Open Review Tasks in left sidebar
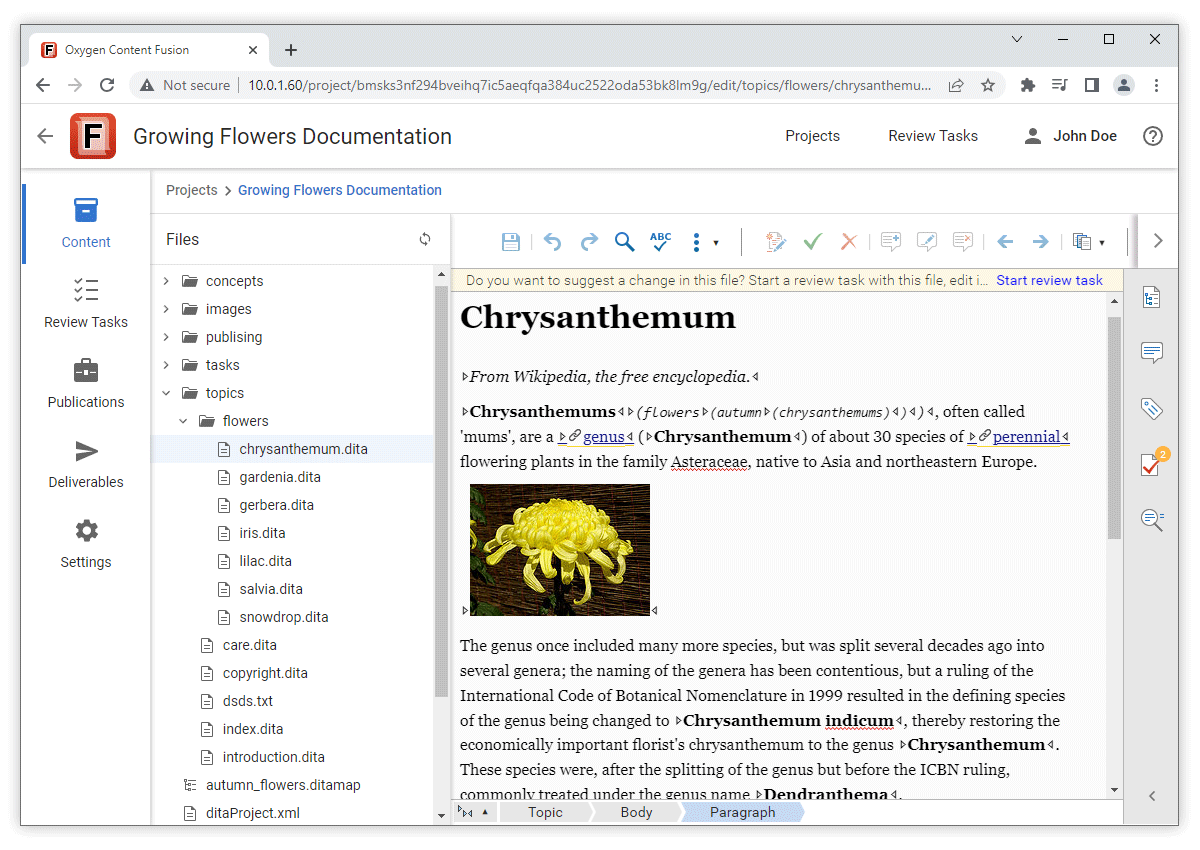 point(86,303)
